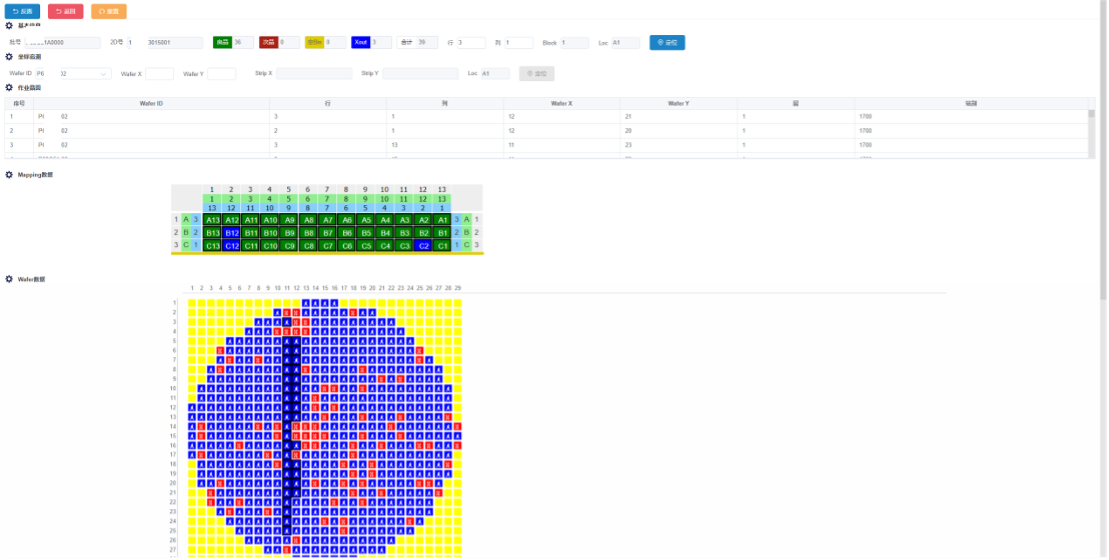
Task: Click the red 次品 legend swatch
Action: tap(269, 42)
